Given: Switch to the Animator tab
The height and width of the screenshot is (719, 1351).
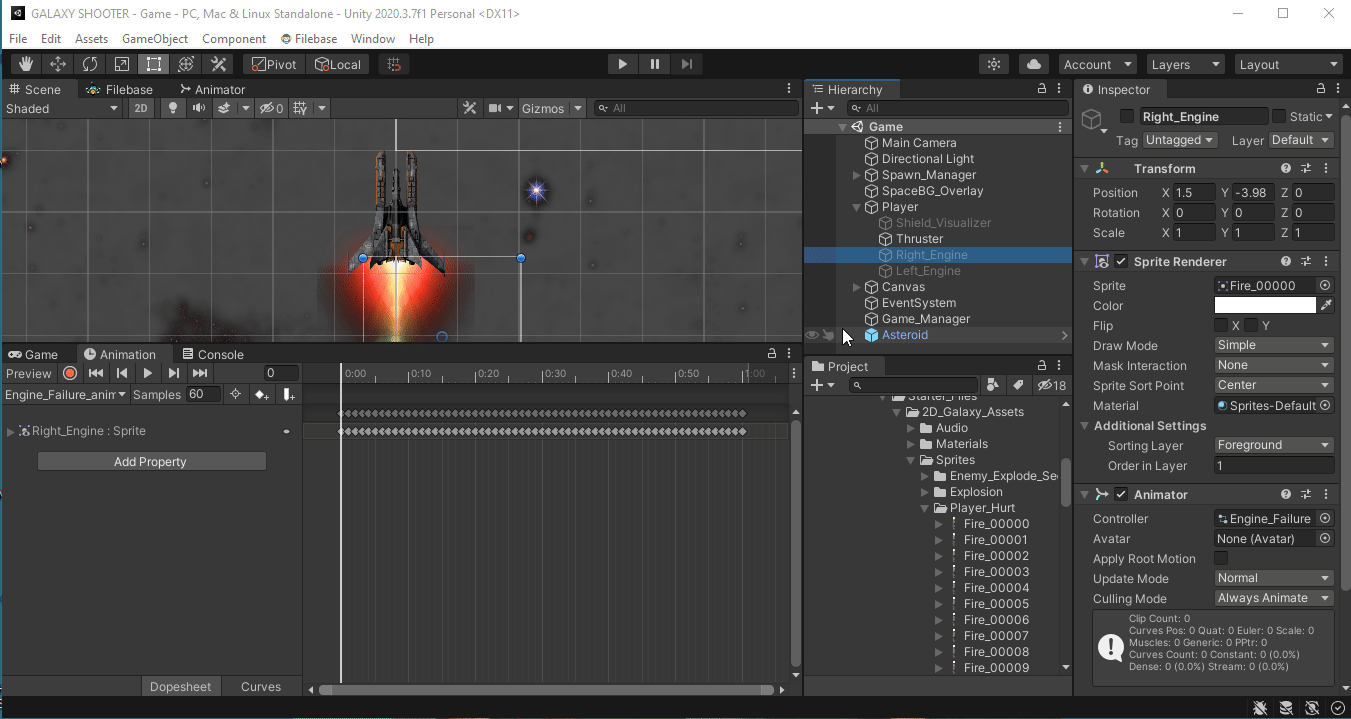Looking at the screenshot, I should tap(211, 89).
